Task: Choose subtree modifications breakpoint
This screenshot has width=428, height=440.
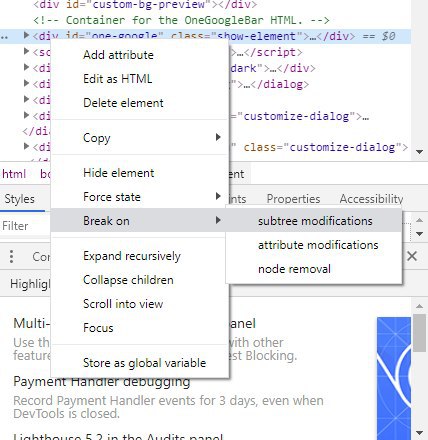Action: [x=315, y=221]
